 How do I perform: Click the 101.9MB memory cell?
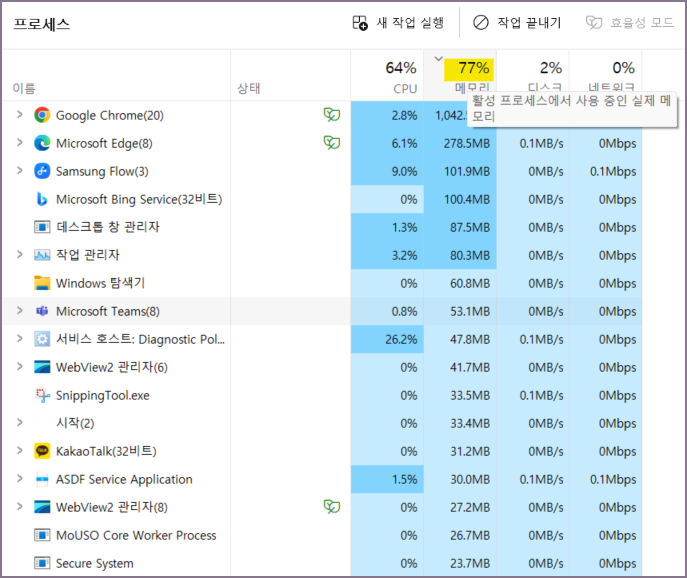[460, 171]
